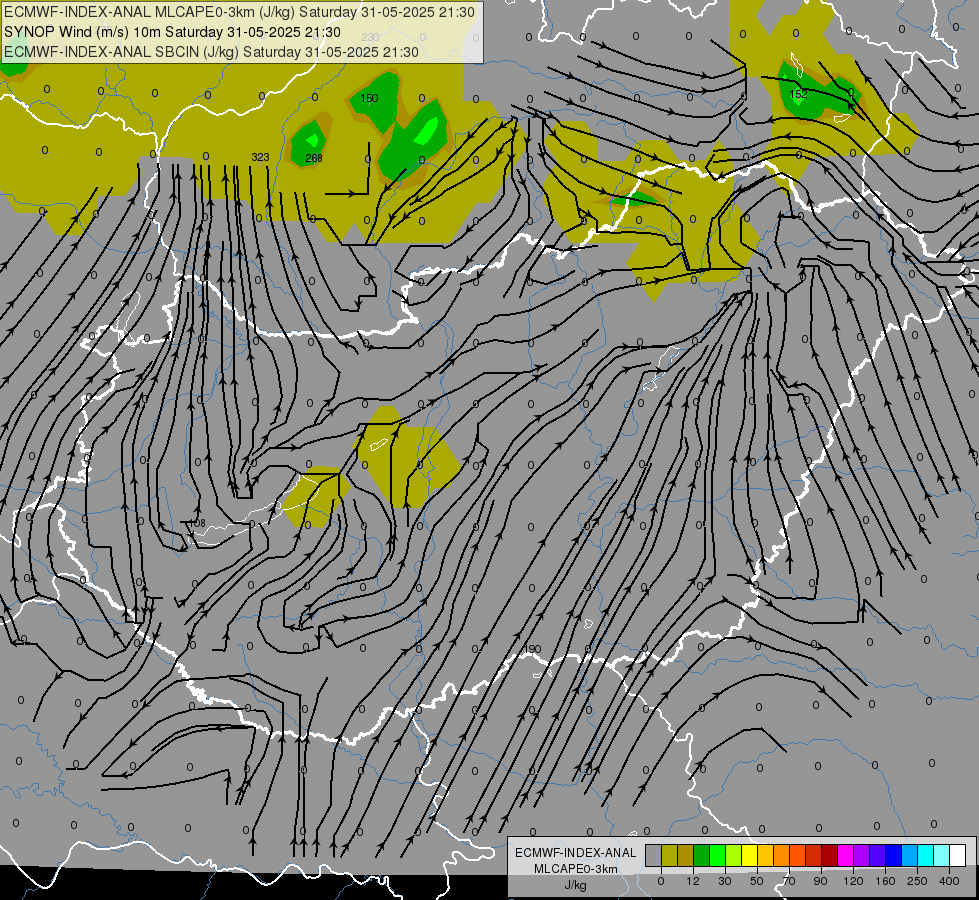Click the ECMWF-INDEX-ANAL MLCAPE0-3km title line
This screenshot has height=900, width=979.
click(x=239, y=12)
